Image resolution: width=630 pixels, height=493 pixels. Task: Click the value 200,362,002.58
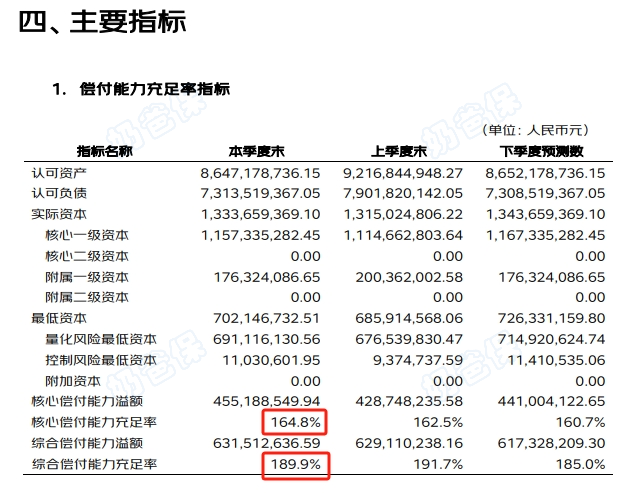pos(409,277)
